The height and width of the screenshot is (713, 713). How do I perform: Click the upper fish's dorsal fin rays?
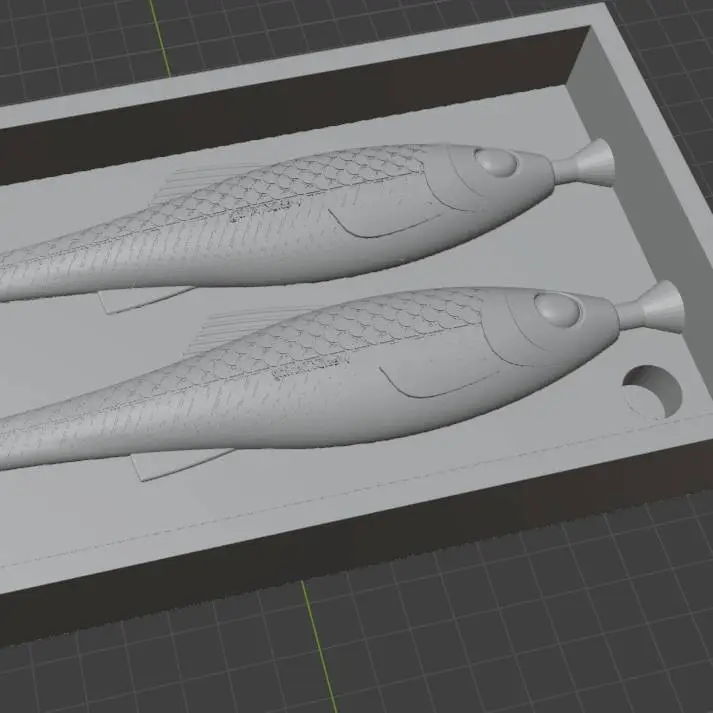click(x=205, y=184)
